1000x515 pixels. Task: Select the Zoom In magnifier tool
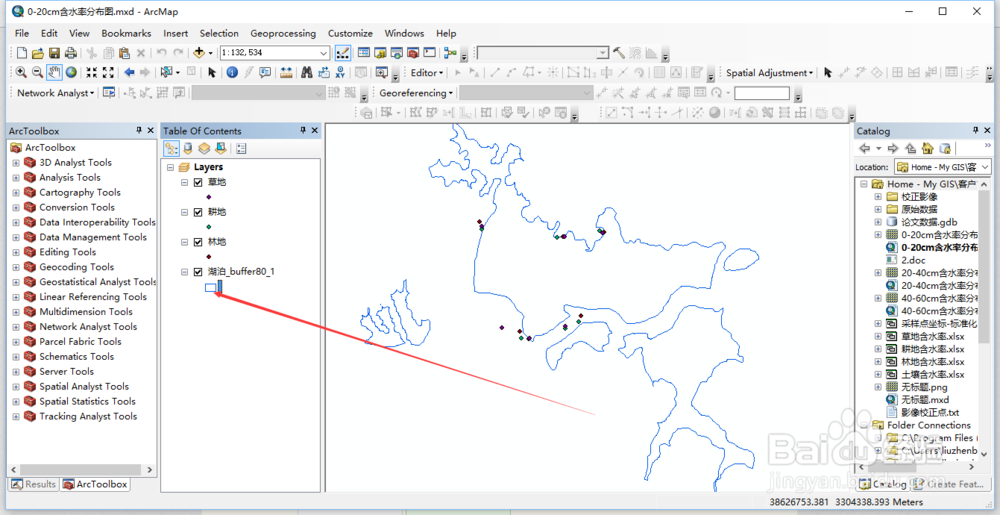21,73
